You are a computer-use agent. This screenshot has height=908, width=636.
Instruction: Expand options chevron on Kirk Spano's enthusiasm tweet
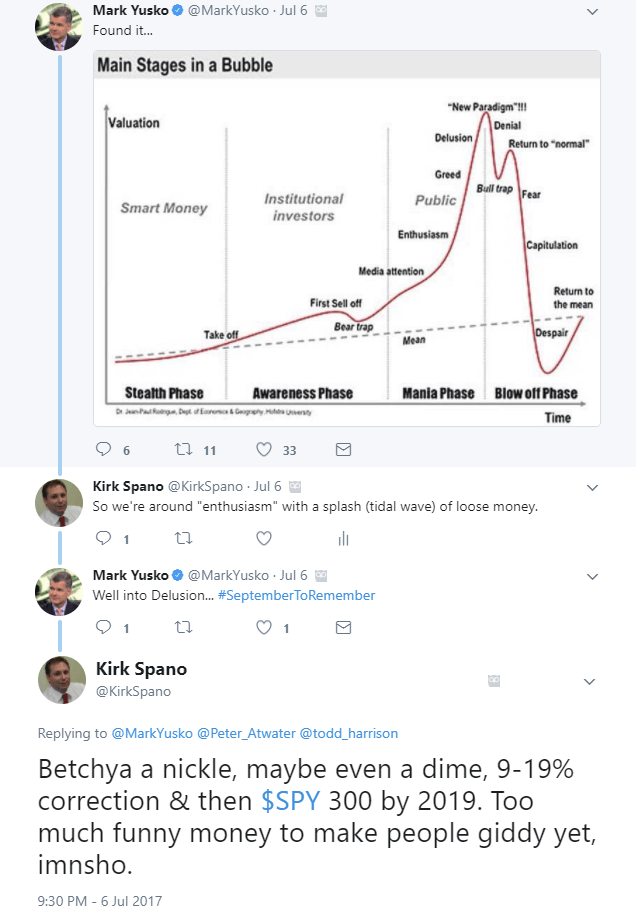click(x=592, y=488)
